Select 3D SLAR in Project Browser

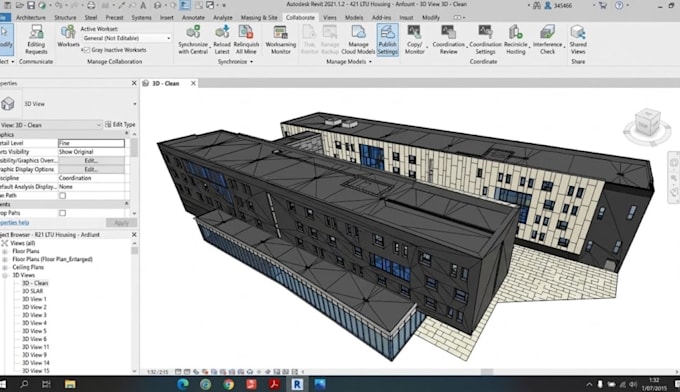[33, 291]
